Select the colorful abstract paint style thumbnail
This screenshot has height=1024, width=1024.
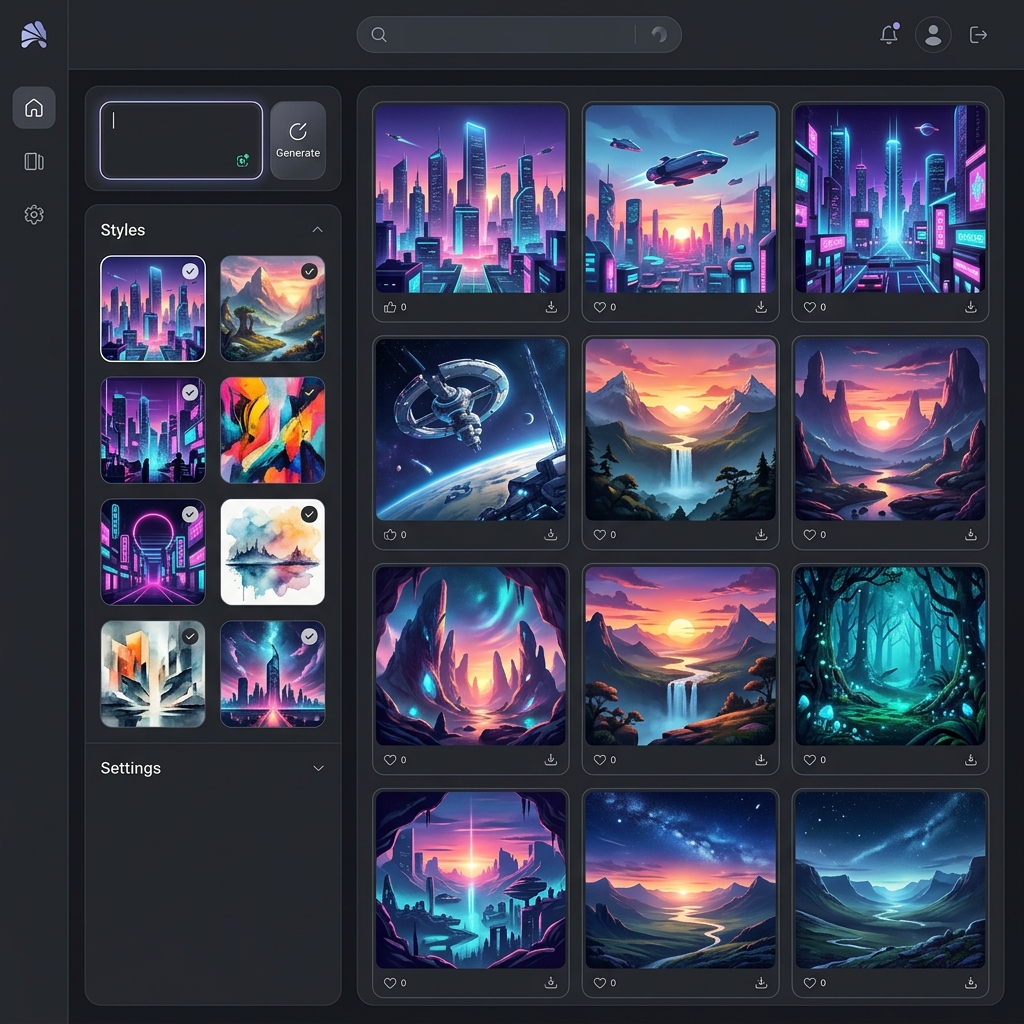click(272, 430)
